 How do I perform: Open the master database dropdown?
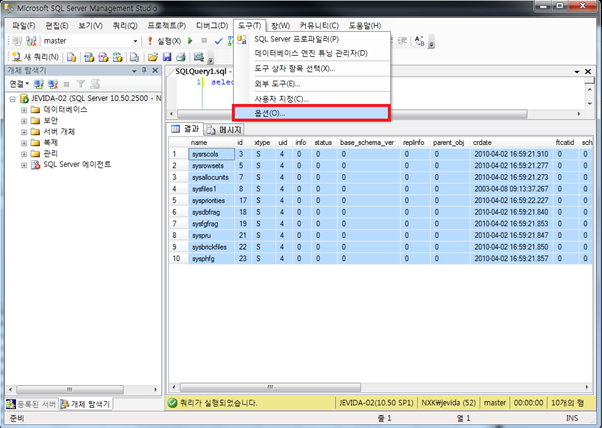[135, 41]
